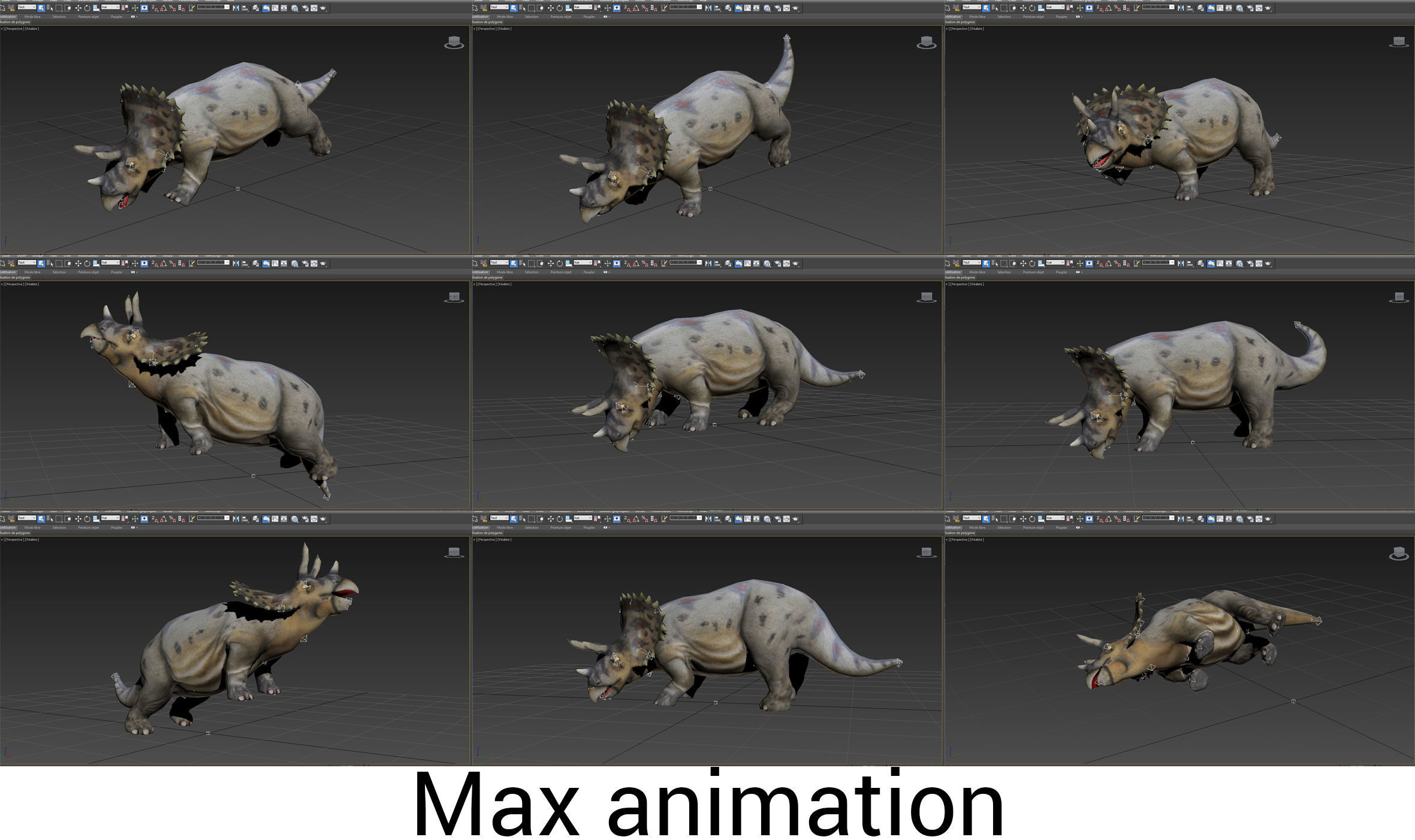This screenshot has height=840, width=1415.
Task: Open 'Sélection' ribbon tab in middle-left screenshot
Action: click(59, 272)
